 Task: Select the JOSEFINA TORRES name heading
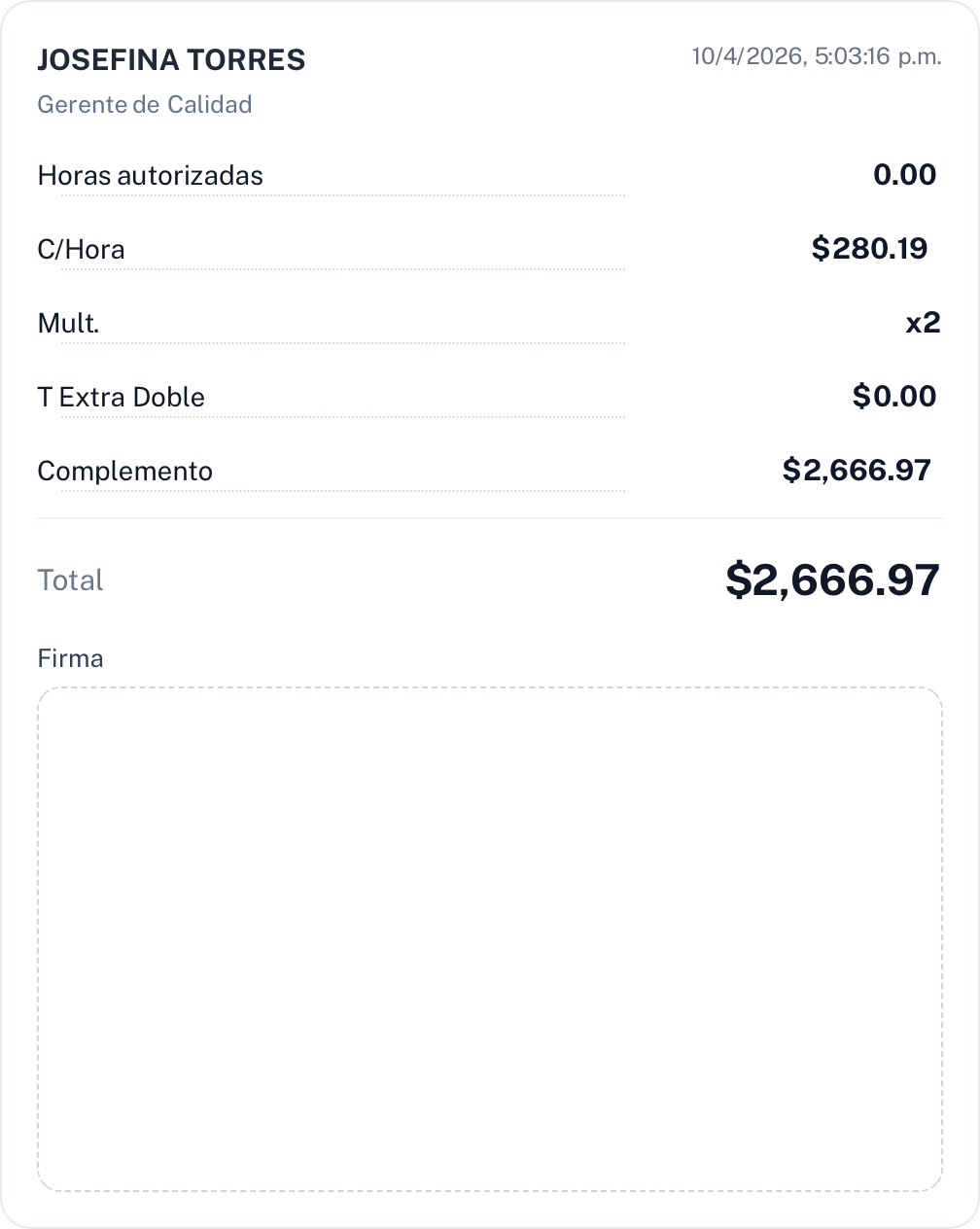point(171,60)
